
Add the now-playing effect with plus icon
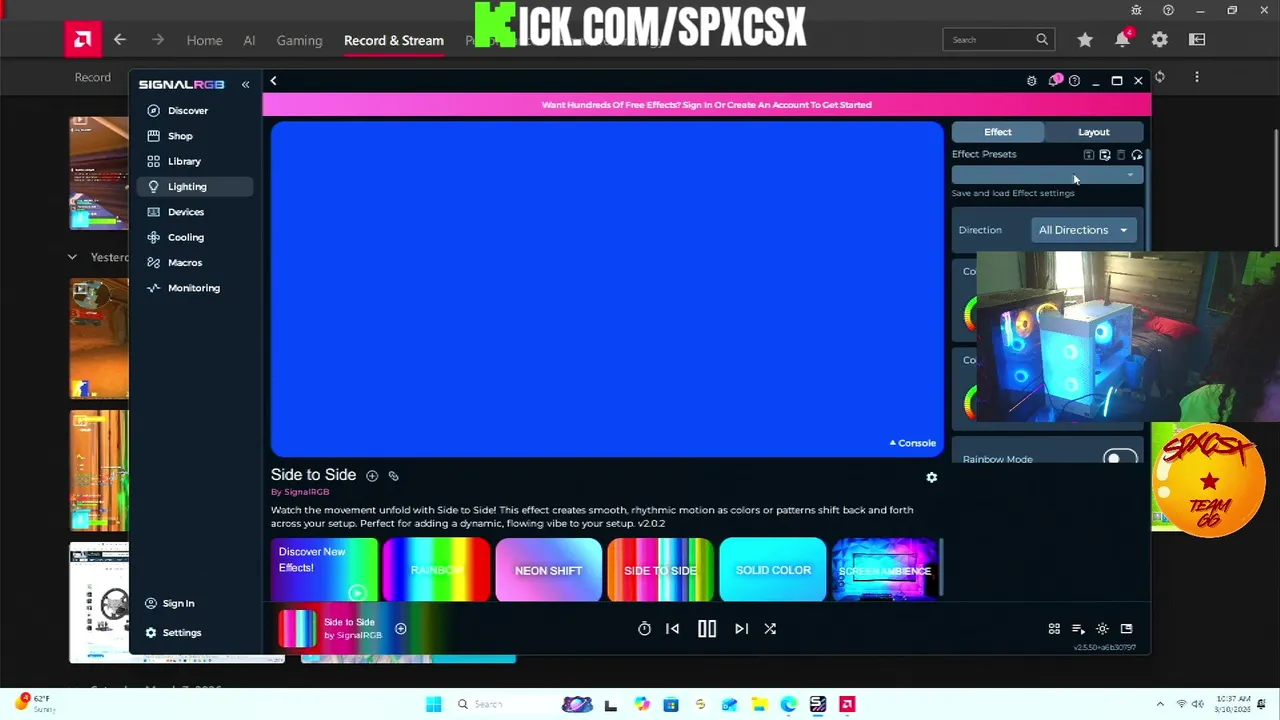coord(400,629)
